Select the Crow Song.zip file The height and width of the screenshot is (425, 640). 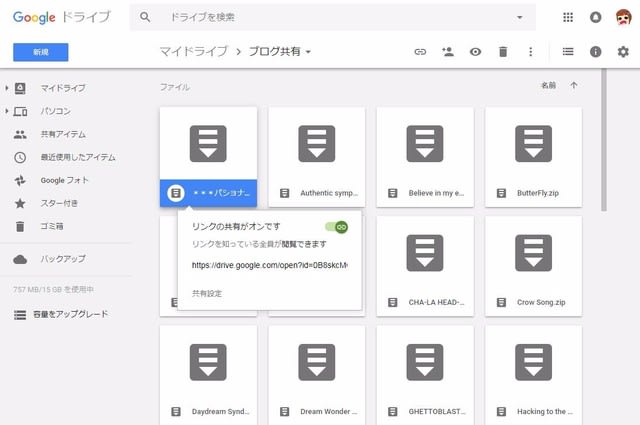point(533,266)
